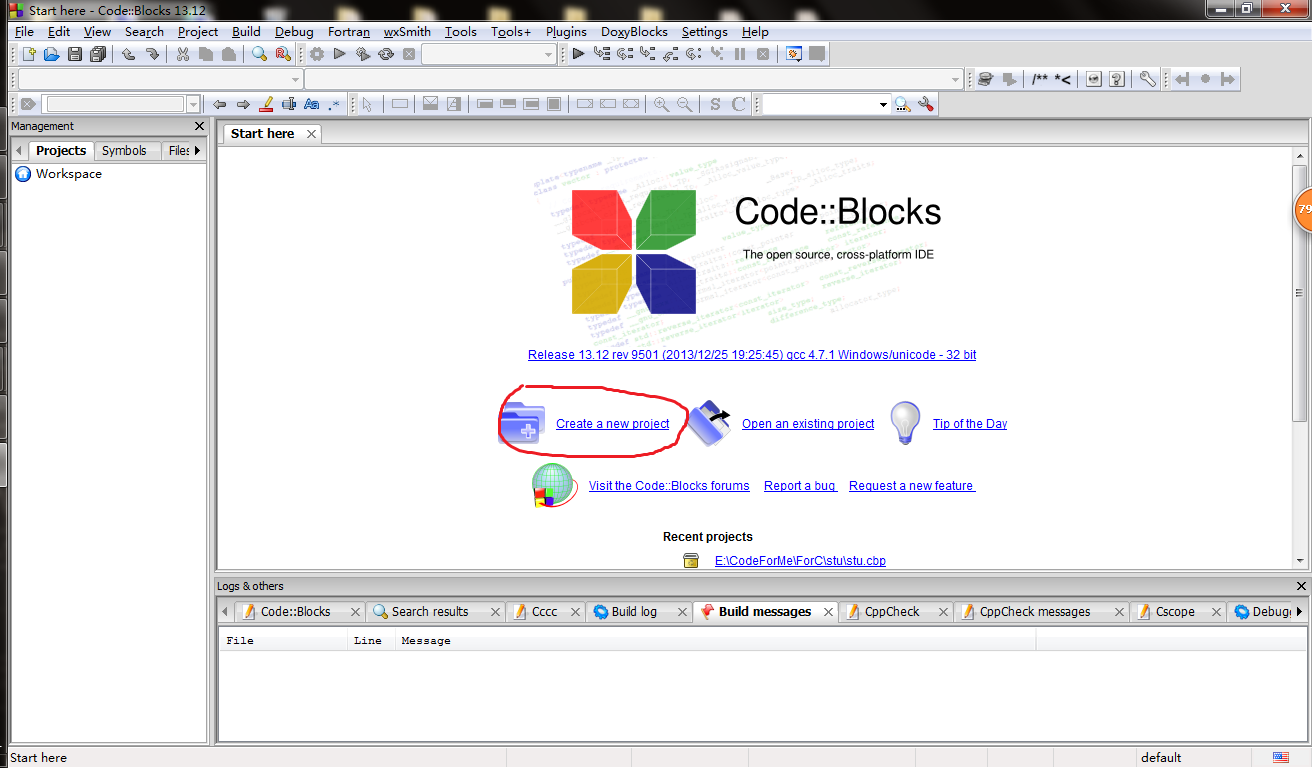This screenshot has width=1312, height=768.
Task: Open recent project stu.cbp link
Action: tap(800, 561)
